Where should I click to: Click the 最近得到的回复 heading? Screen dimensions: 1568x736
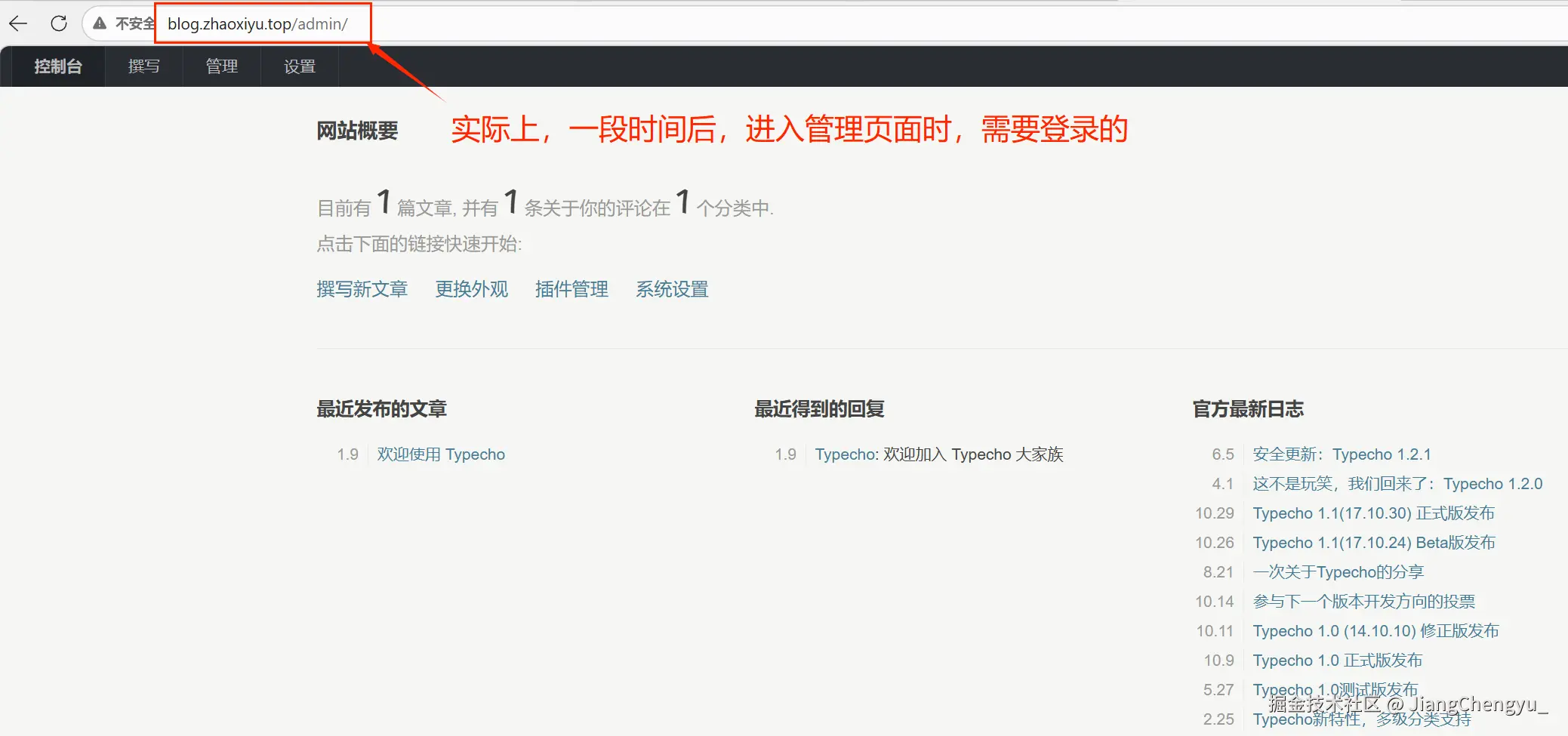[x=820, y=409]
